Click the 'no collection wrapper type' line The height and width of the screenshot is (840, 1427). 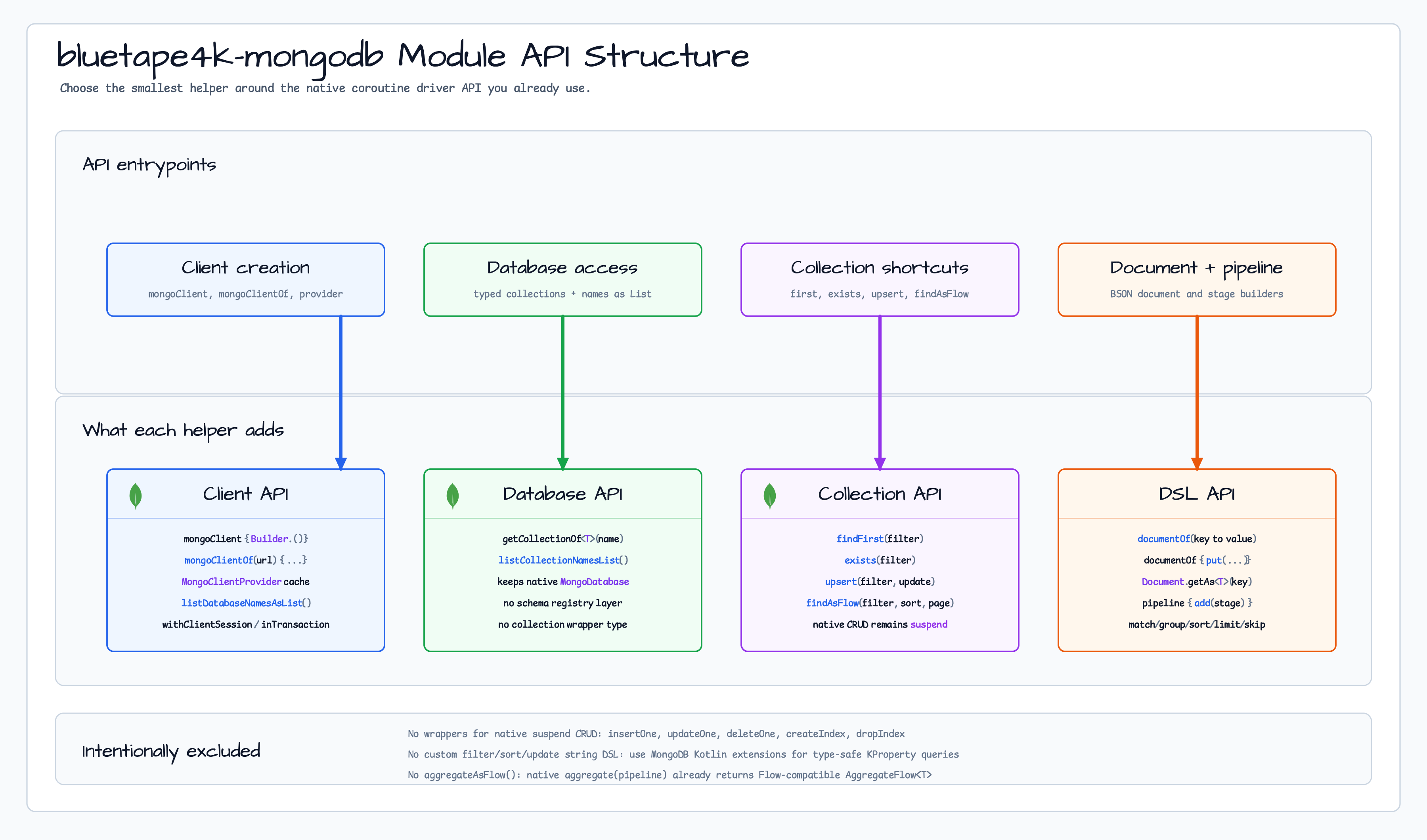point(563,625)
